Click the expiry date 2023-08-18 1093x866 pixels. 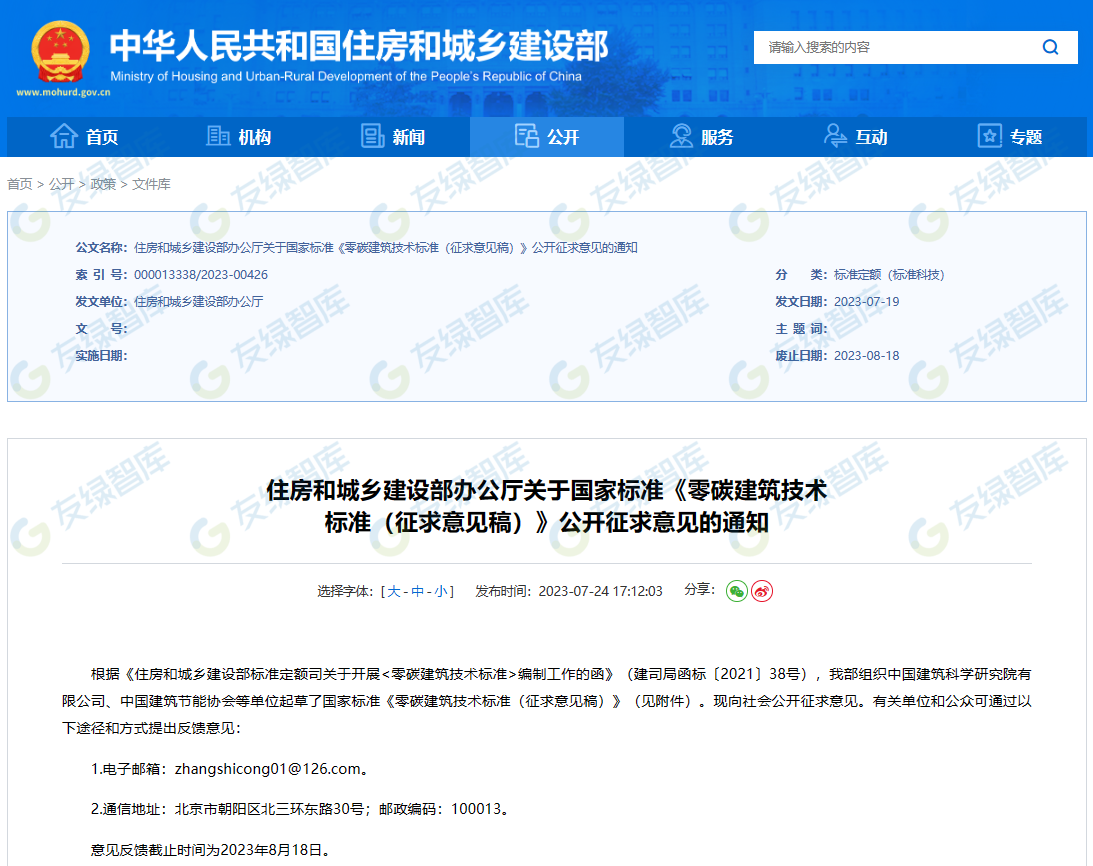coord(866,356)
